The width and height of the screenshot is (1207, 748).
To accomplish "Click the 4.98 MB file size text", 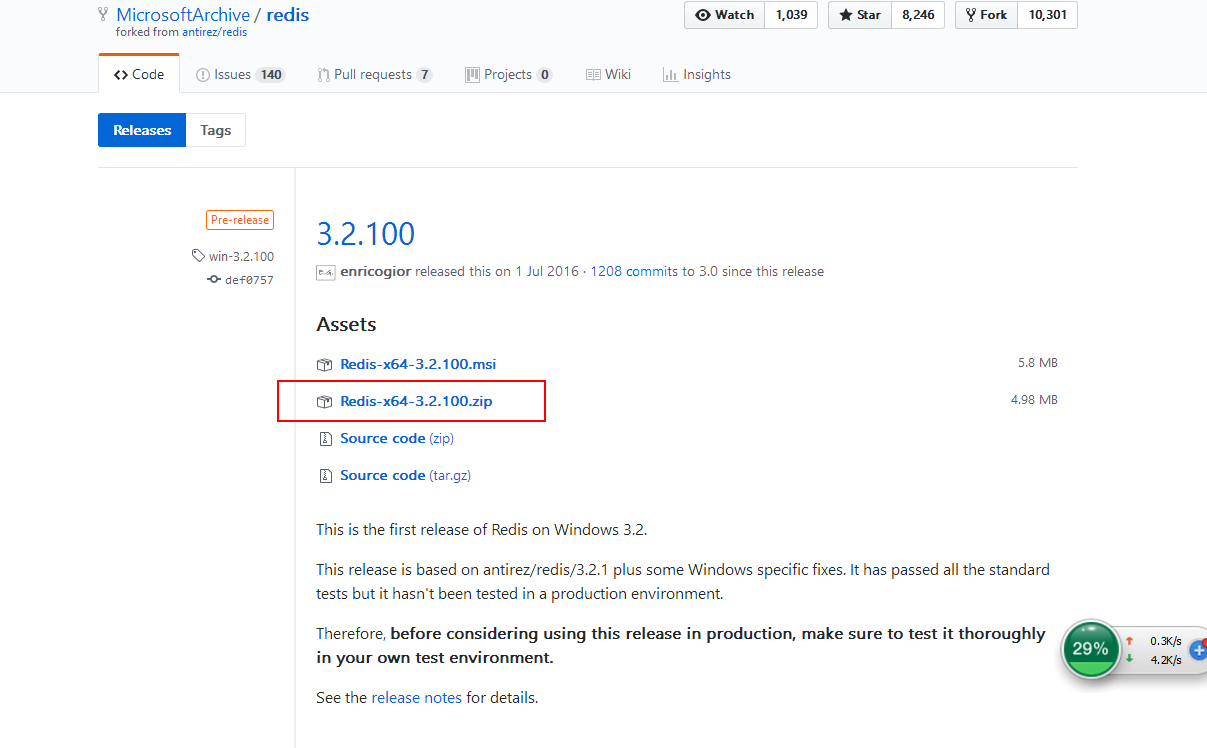I will point(1034,400).
